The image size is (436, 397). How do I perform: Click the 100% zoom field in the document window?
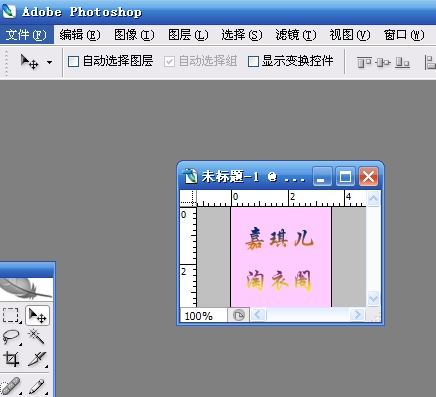pyautogui.click(x=204, y=315)
